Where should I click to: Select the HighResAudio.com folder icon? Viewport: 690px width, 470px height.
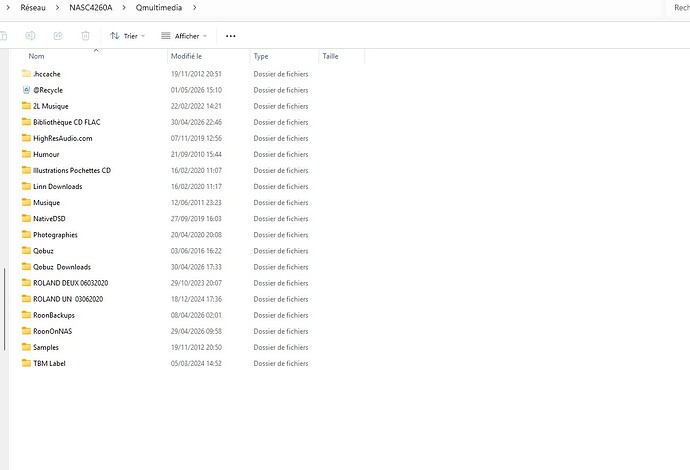coord(26,138)
